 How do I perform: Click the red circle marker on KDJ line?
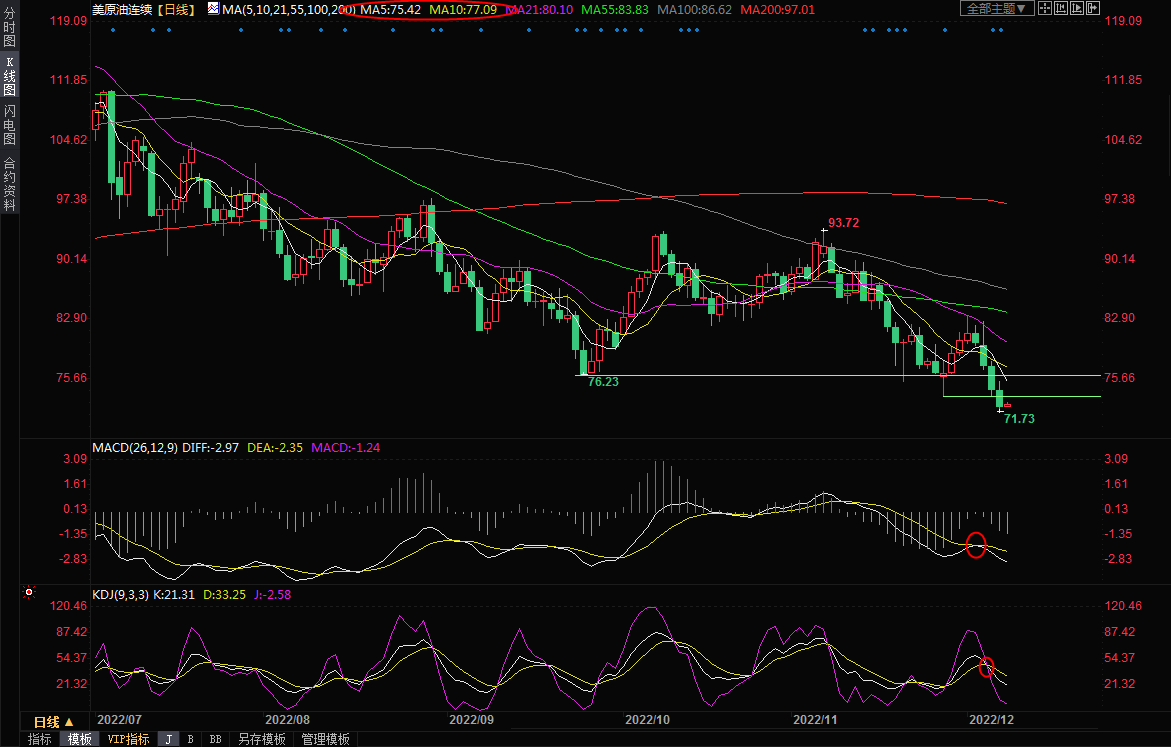tap(986, 667)
